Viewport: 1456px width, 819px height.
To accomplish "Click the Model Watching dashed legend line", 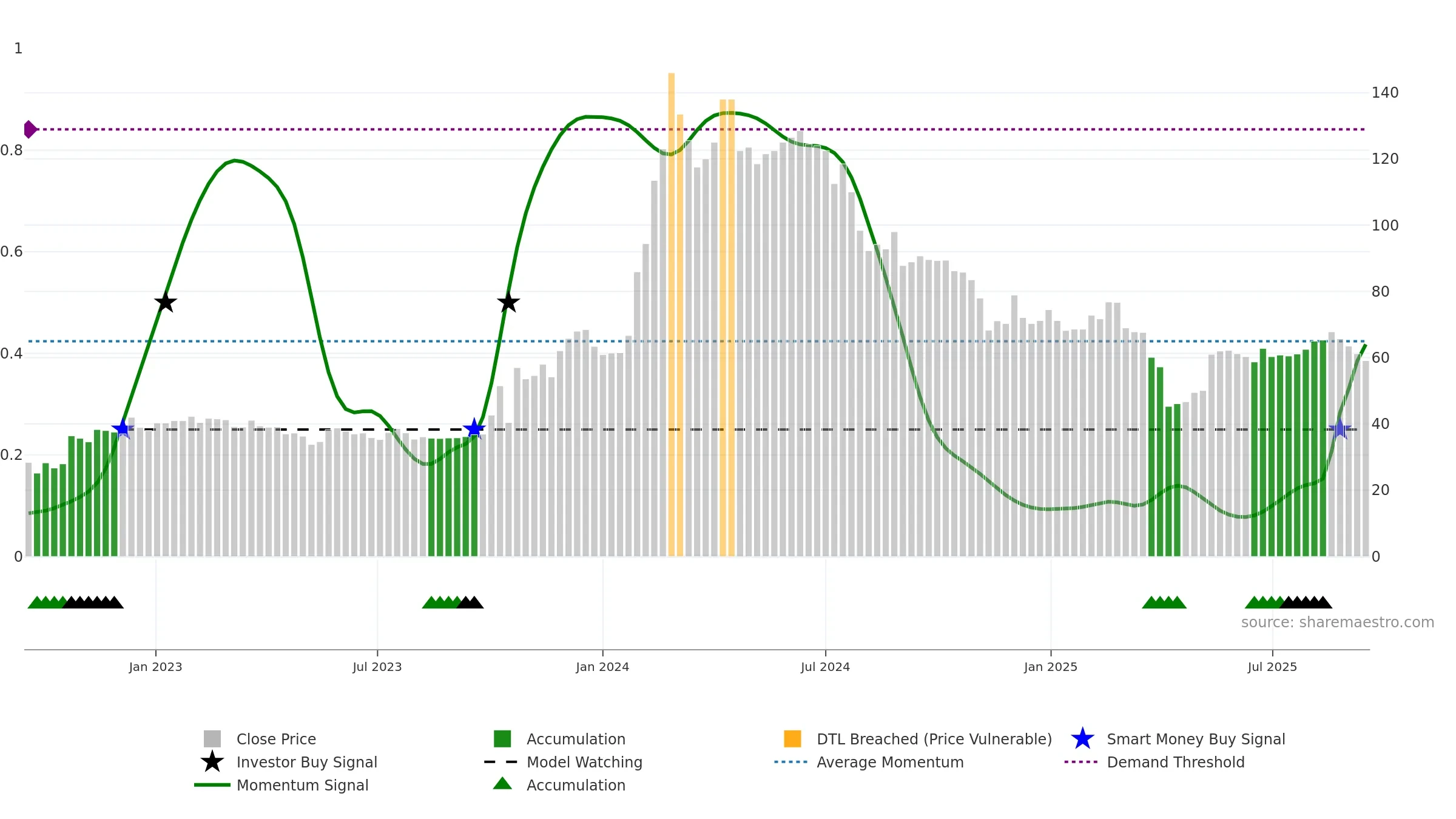I will click(501, 762).
